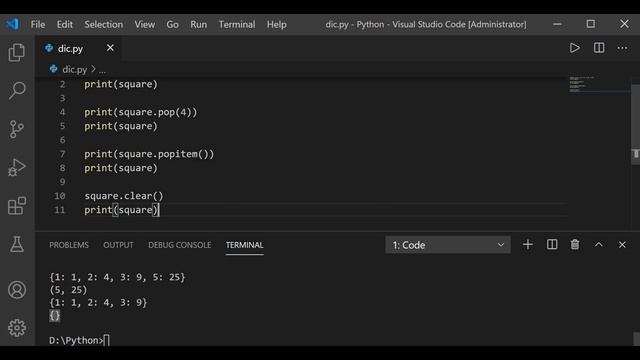Click the VS Code logo icon
Image resolution: width=640 pixels, height=360 pixels.
pyautogui.click(x=12, y=24)
